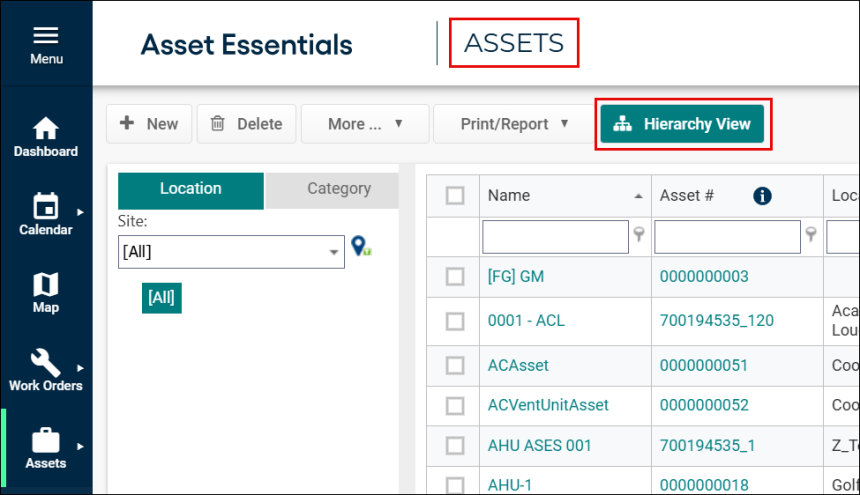Click asset number 0000000003
This screenshot has height=495, width=860.
[704, 276]
